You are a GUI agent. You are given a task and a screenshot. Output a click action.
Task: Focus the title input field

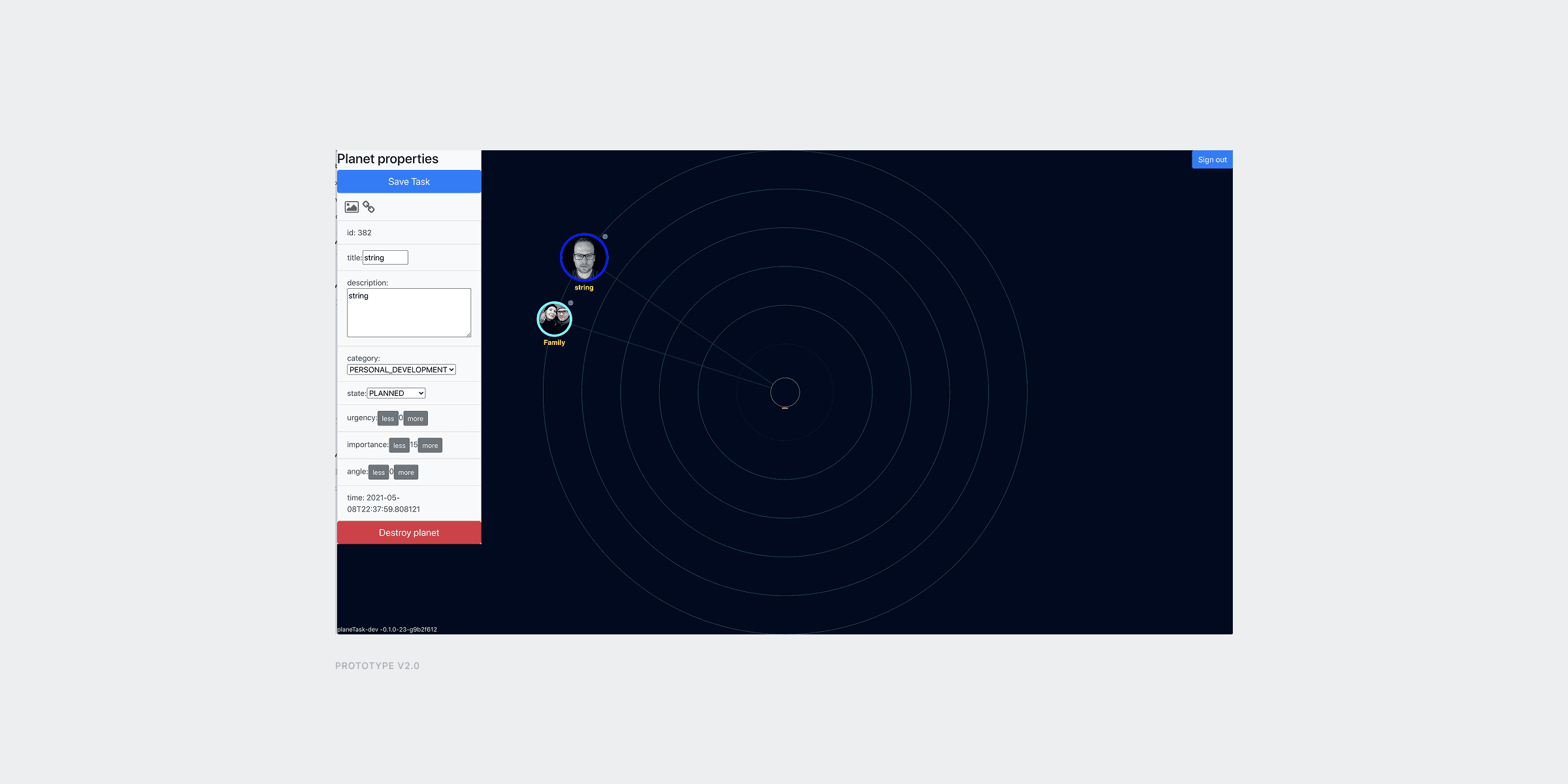tap(385, 257)
